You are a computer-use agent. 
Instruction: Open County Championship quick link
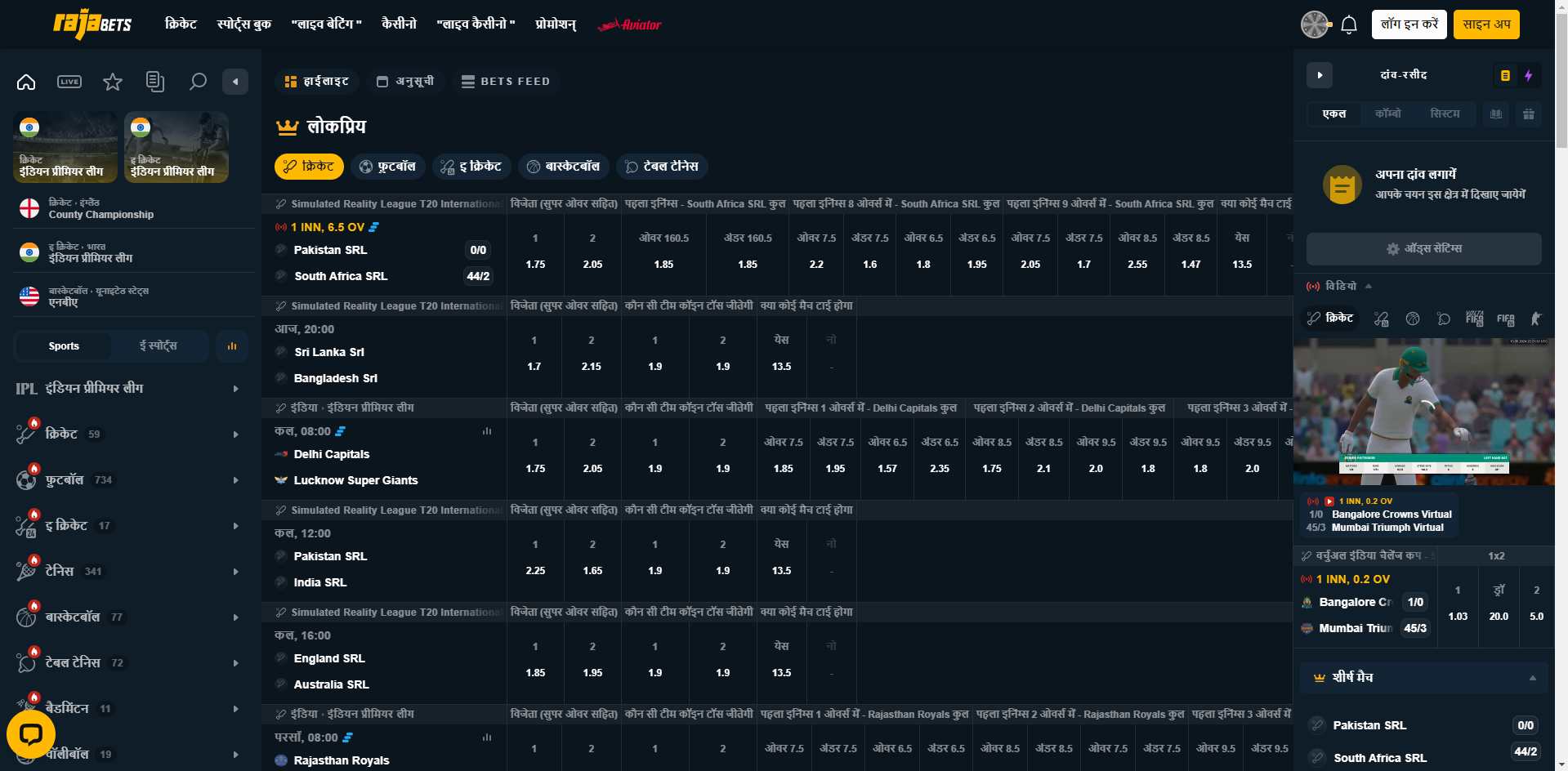pos(134,209)
